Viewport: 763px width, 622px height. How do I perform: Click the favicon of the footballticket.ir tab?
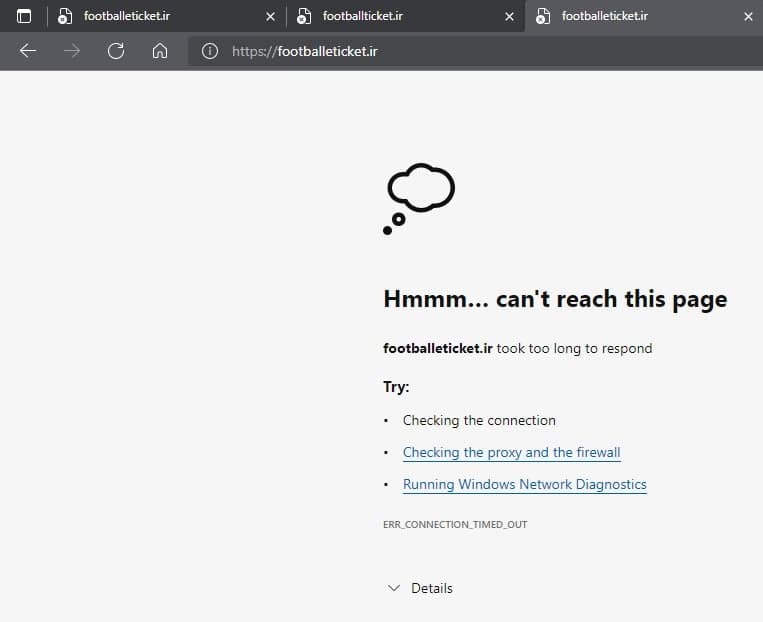(305, 16)
